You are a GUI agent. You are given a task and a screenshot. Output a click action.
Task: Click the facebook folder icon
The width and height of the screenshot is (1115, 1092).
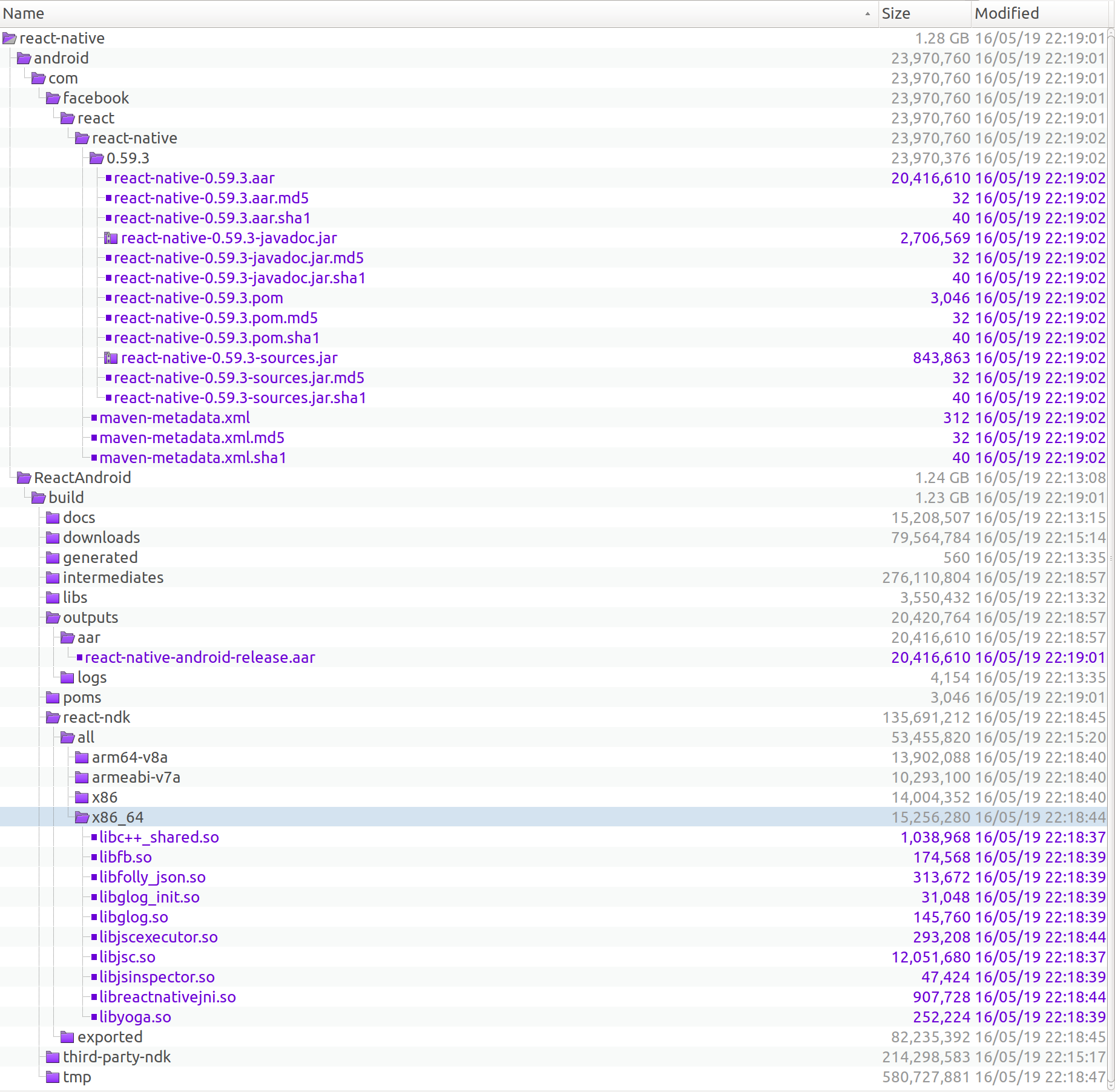coord(53,99)
